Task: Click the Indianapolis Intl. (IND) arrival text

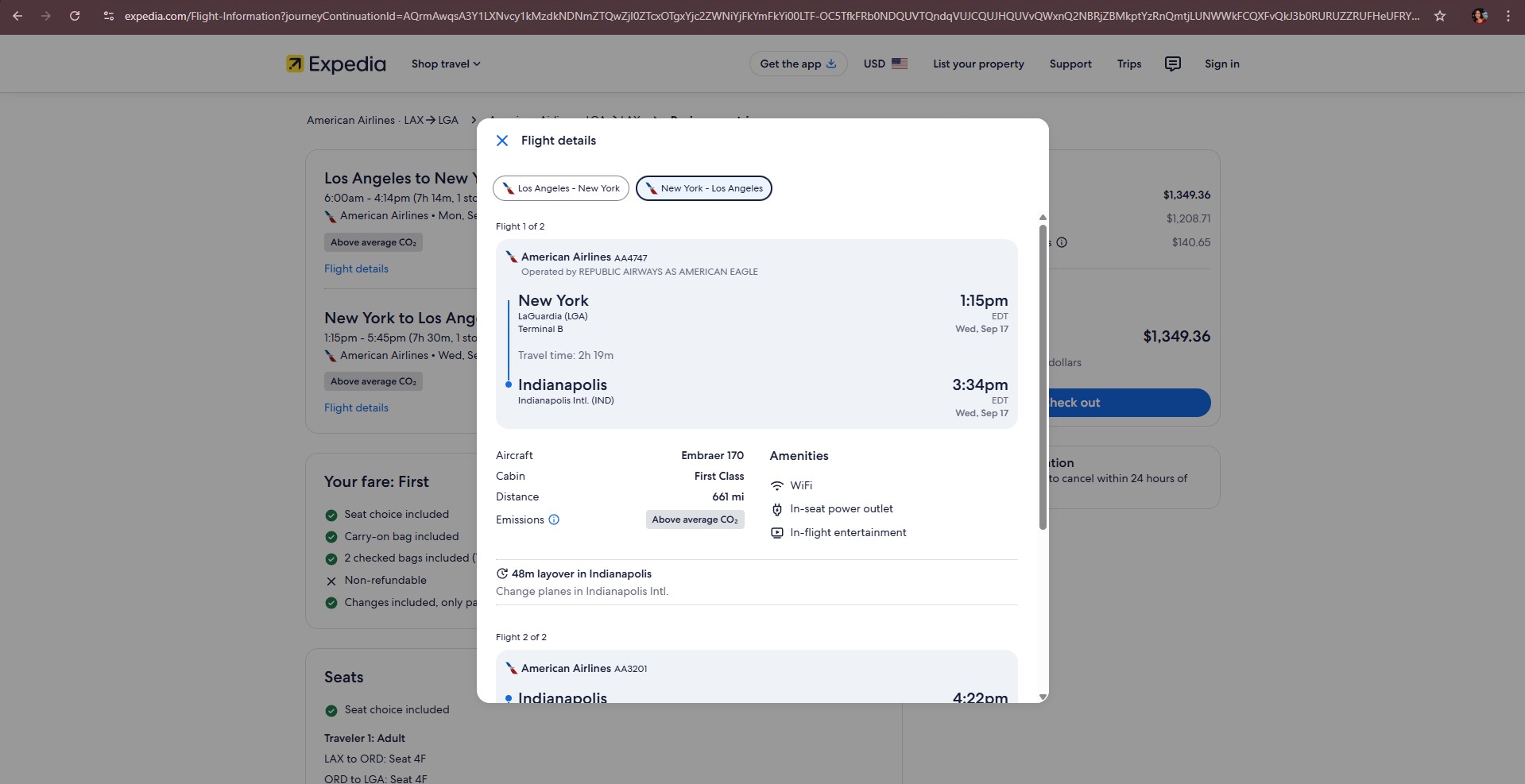Action: coord(566,400)
